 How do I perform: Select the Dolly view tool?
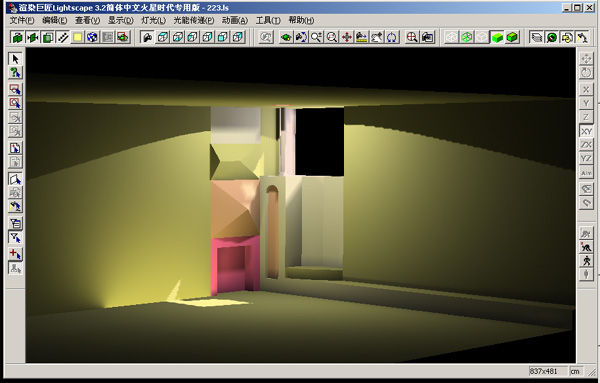click(x=362, y=37)
